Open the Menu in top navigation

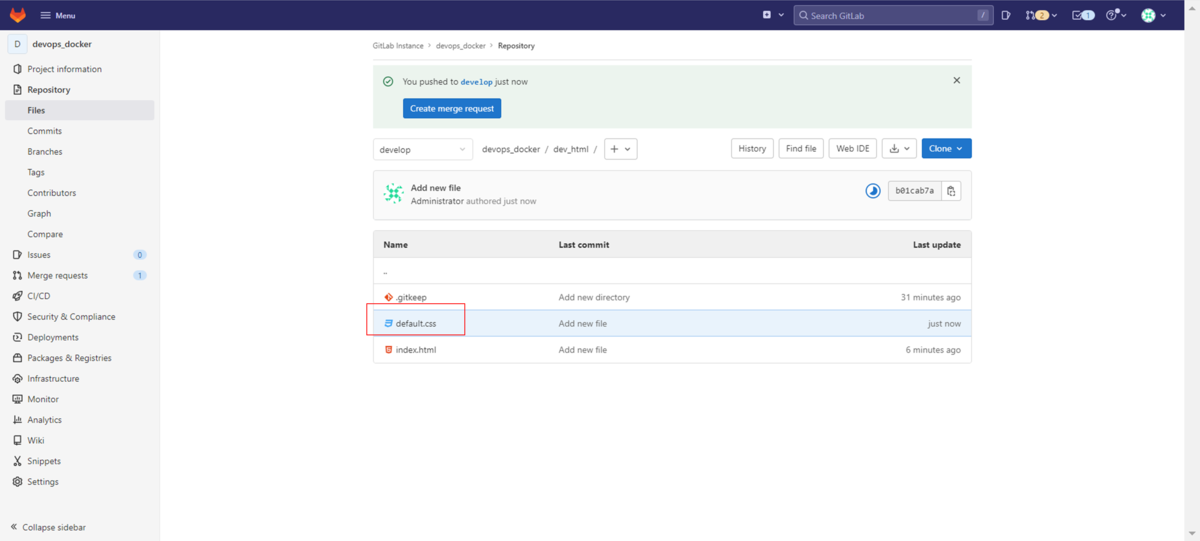click(57, 15)
